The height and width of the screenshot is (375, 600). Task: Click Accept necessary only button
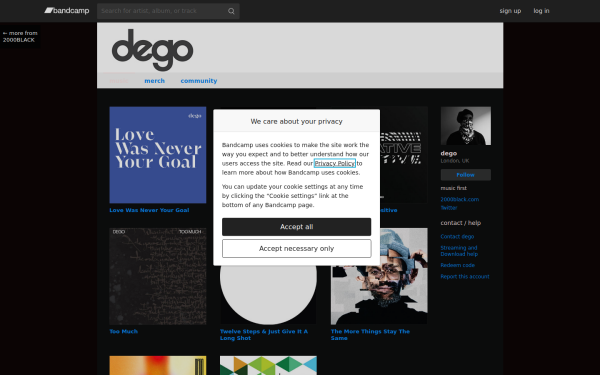297,248
